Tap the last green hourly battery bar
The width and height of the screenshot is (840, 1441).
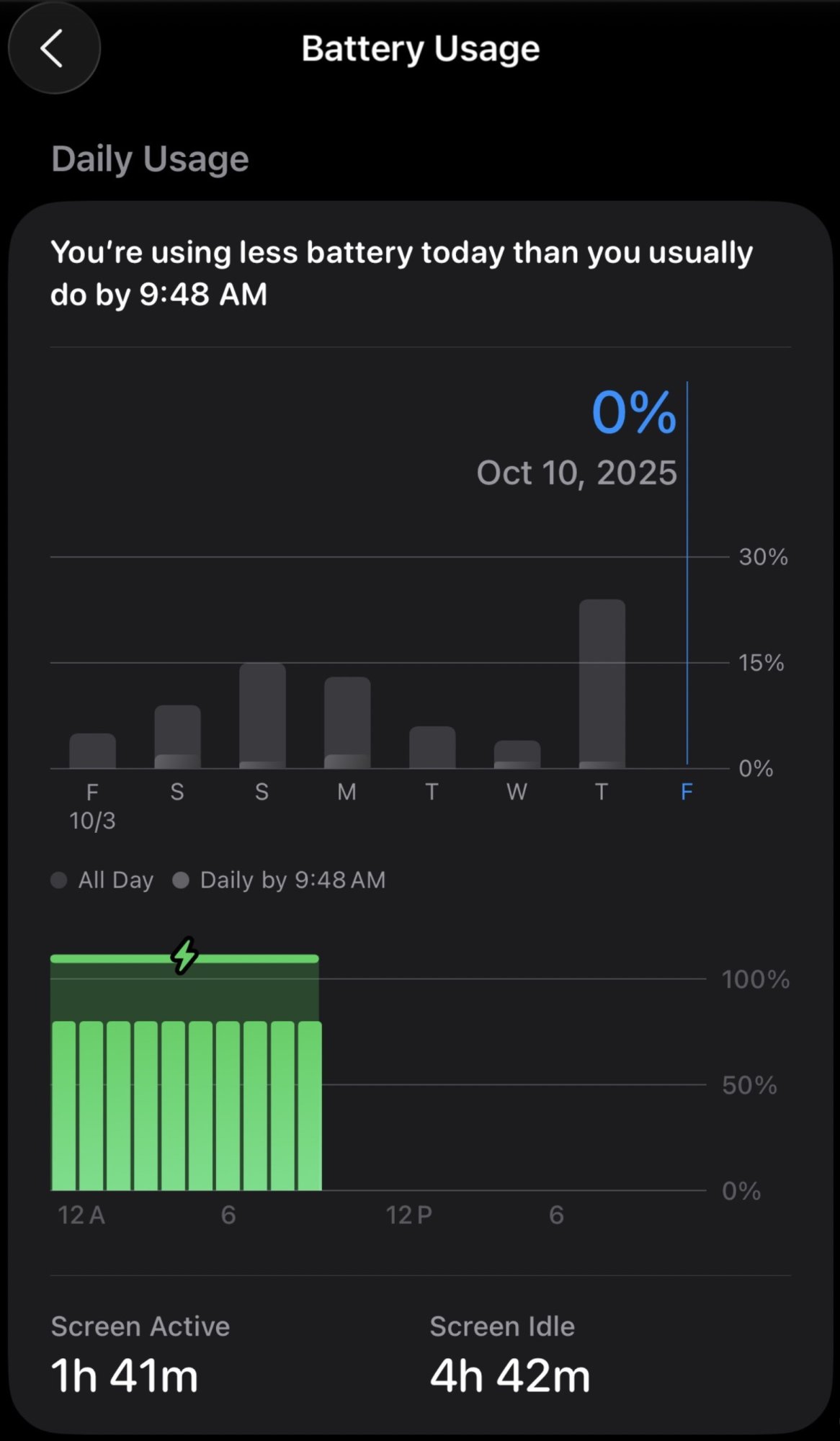(310, 1106)
